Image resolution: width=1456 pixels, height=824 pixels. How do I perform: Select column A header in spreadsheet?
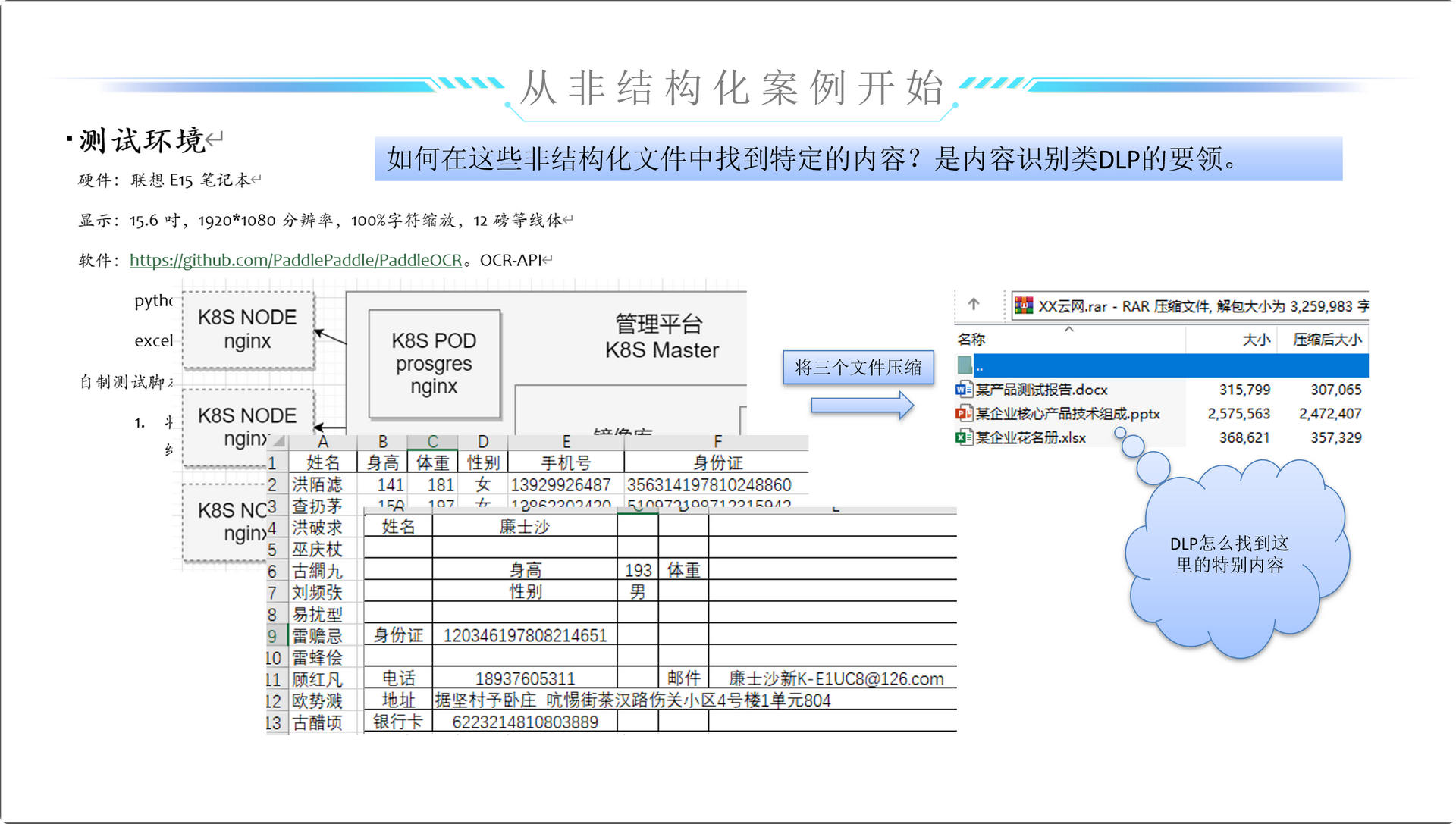coord(323,442)
